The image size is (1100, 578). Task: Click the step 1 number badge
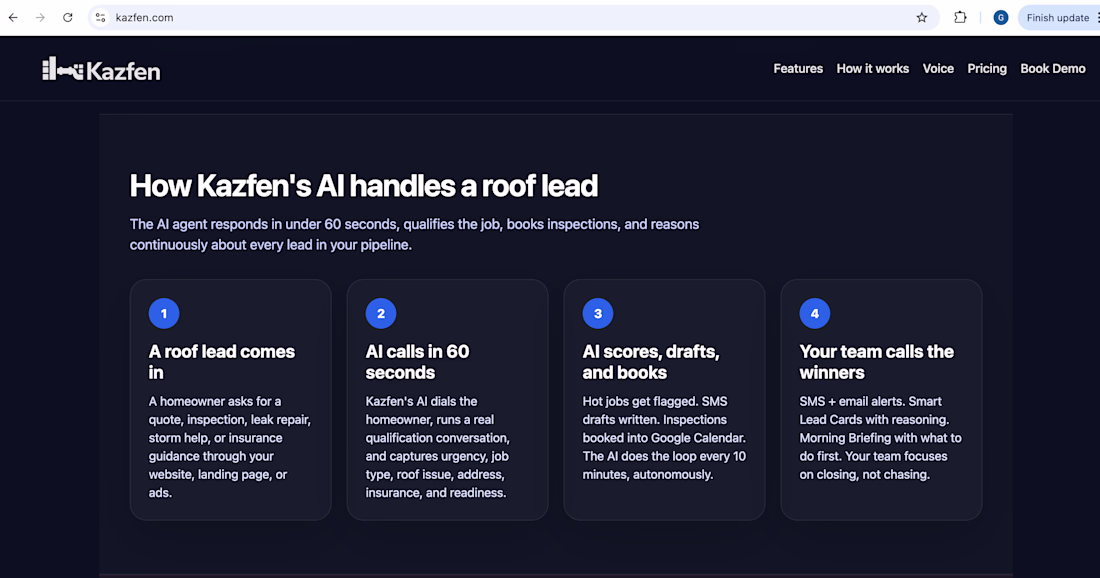pyautogui.click(x=164, y=314)
